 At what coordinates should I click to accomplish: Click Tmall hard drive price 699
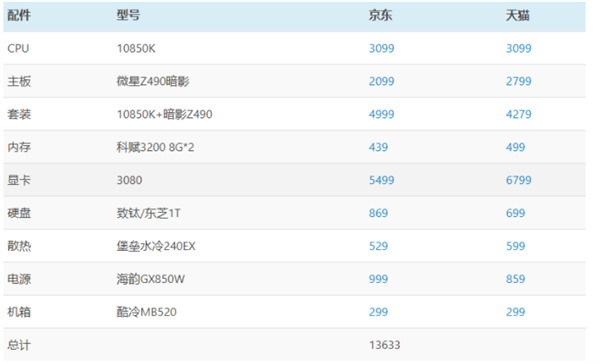pyautogui.click(x=515, y=213)
